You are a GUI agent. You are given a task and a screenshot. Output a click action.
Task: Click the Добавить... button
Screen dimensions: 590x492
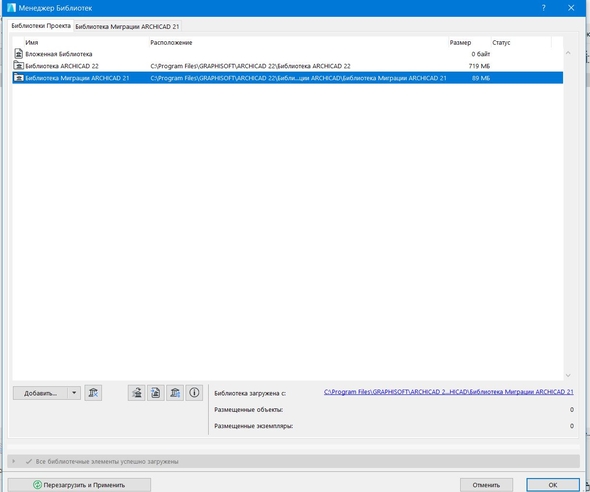(x=40, y=393)
